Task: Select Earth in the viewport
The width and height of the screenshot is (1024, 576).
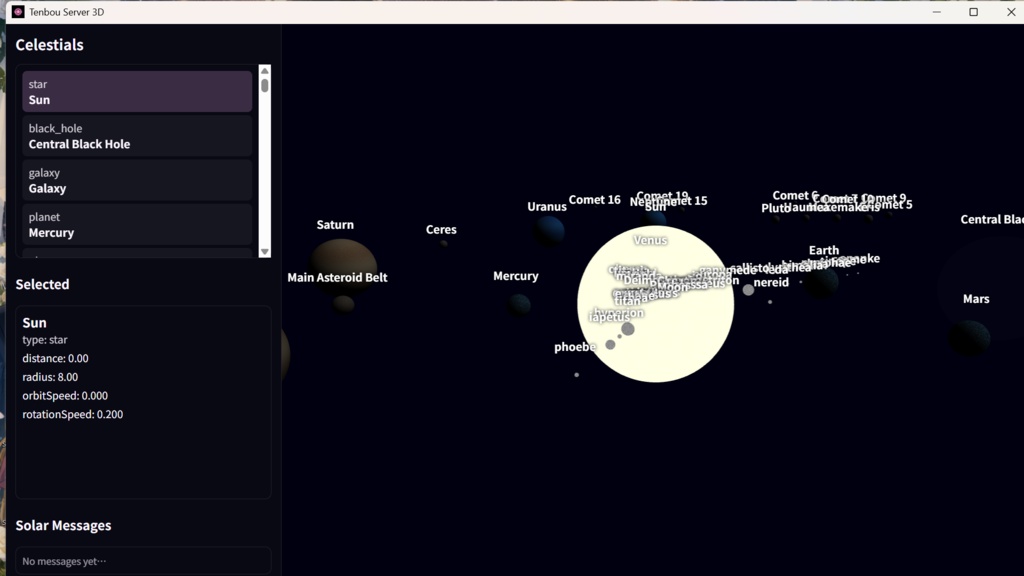Action: tap(823, 250)
